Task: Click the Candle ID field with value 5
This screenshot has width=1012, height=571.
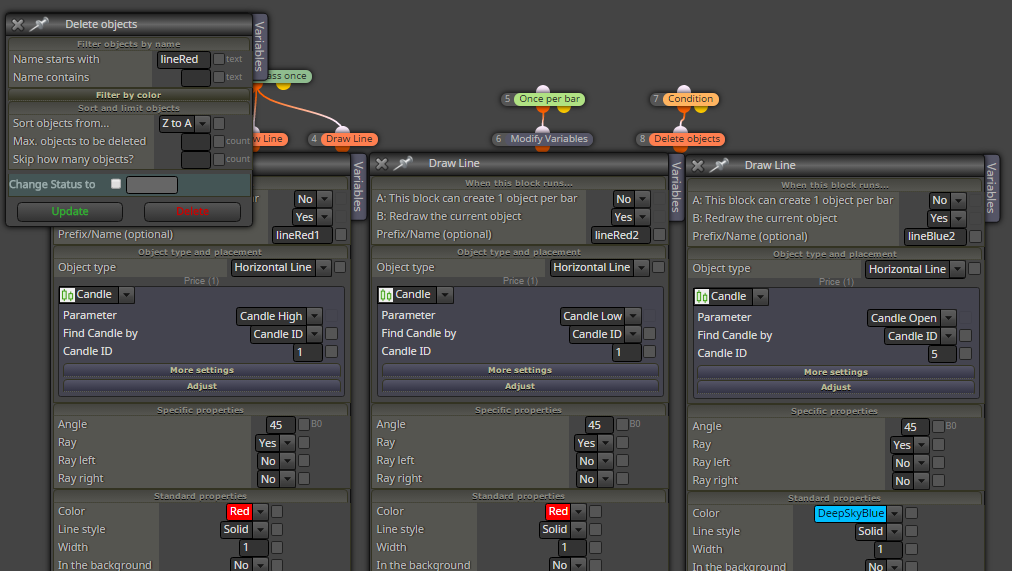Action: (943, 354)
